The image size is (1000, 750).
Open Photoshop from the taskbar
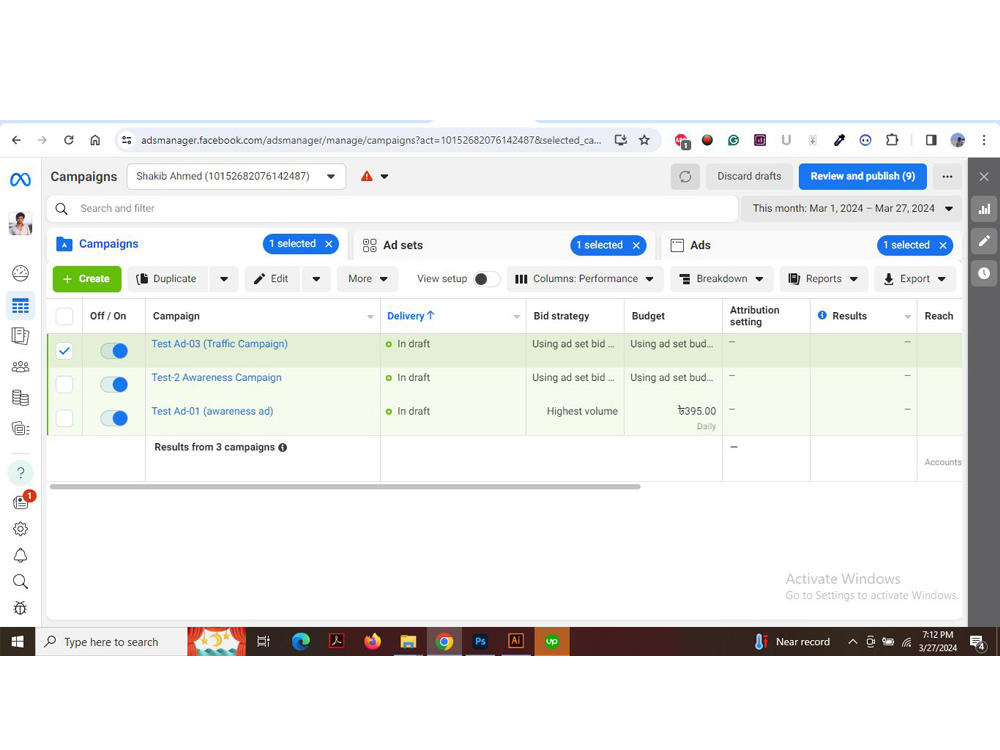(480, 642)
